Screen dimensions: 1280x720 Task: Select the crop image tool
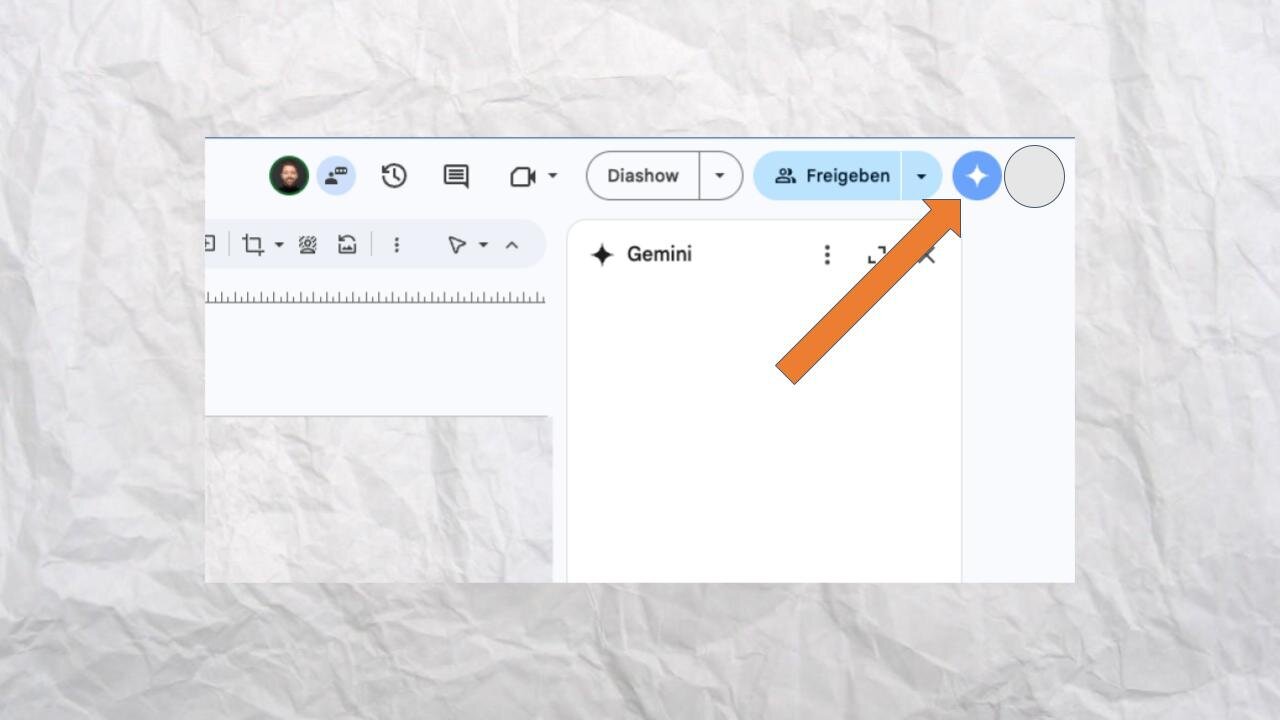pyautogui.click(x=253, y=245)
